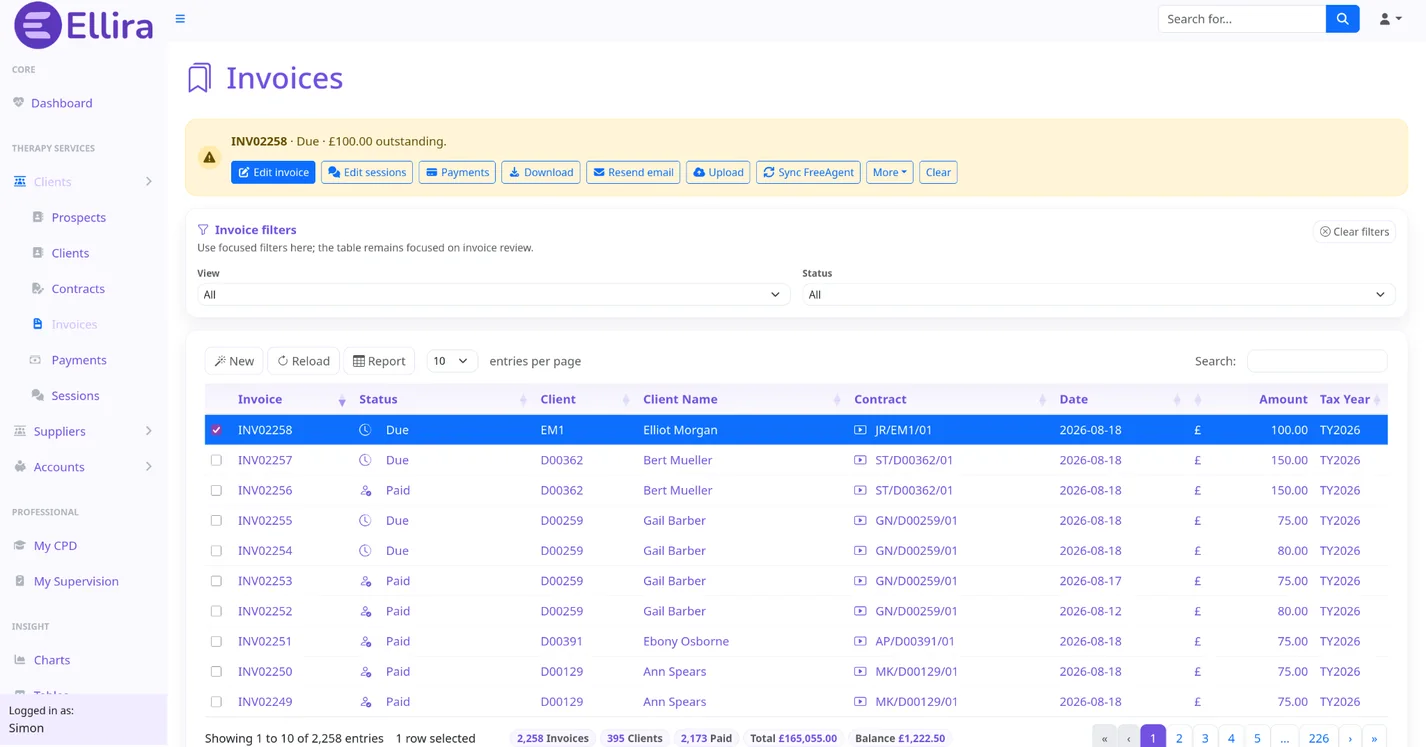Click the clock Due status icon for INV02257
Screen dimensions: 1426x747
coord(365,460)
